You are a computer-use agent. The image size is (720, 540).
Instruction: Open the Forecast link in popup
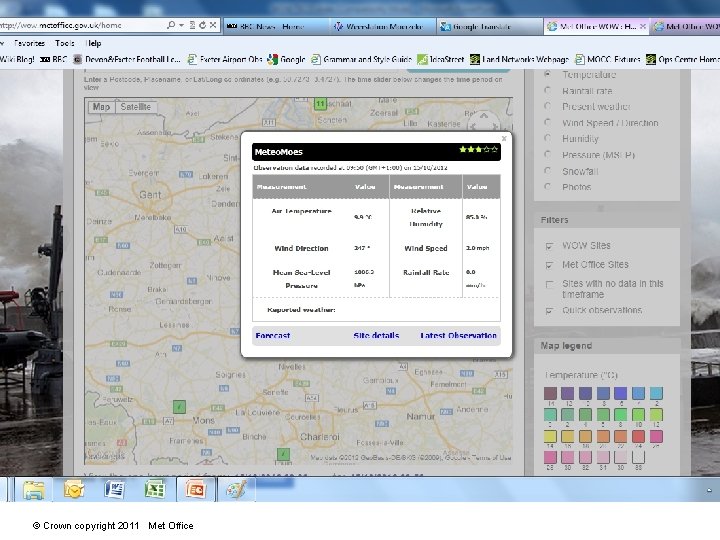272,336
